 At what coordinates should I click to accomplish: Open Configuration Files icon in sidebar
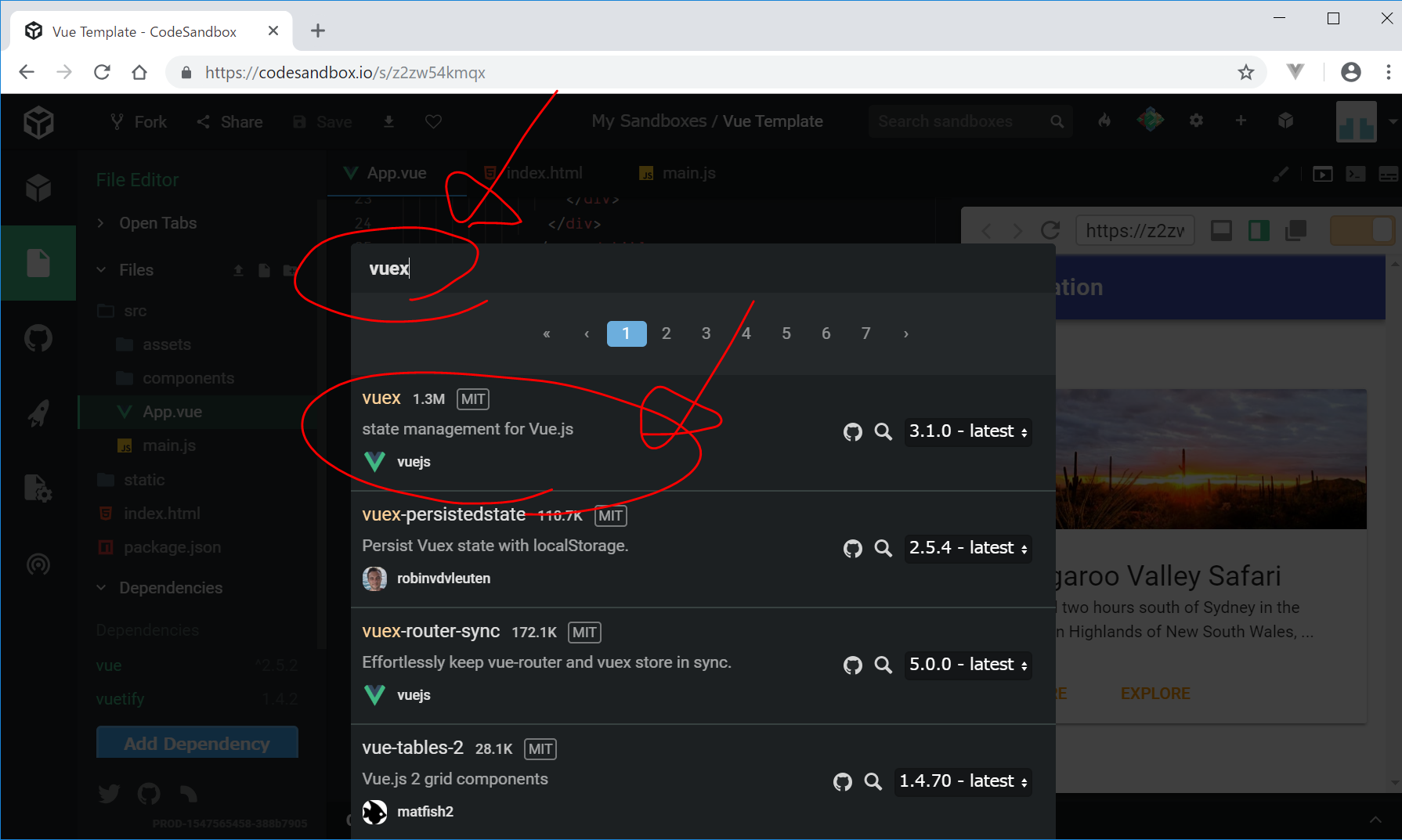click(x=38, y=488)
